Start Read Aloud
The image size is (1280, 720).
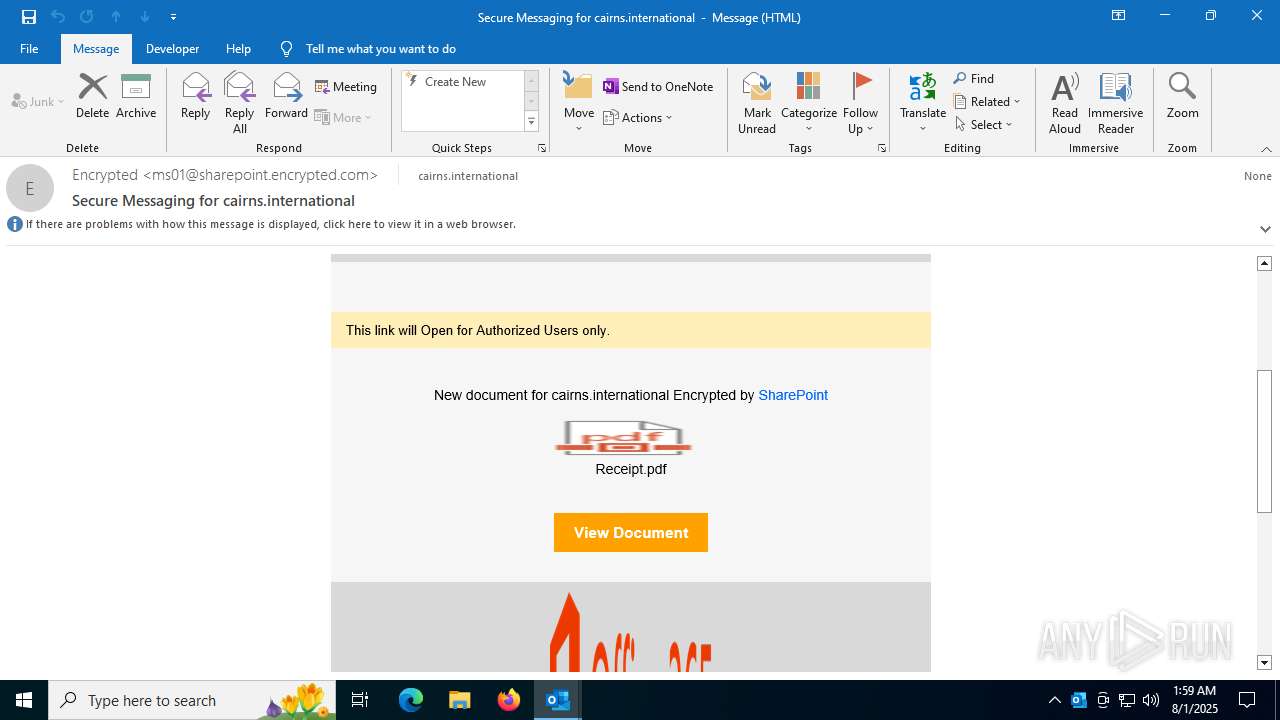(x=1065, y=102)
